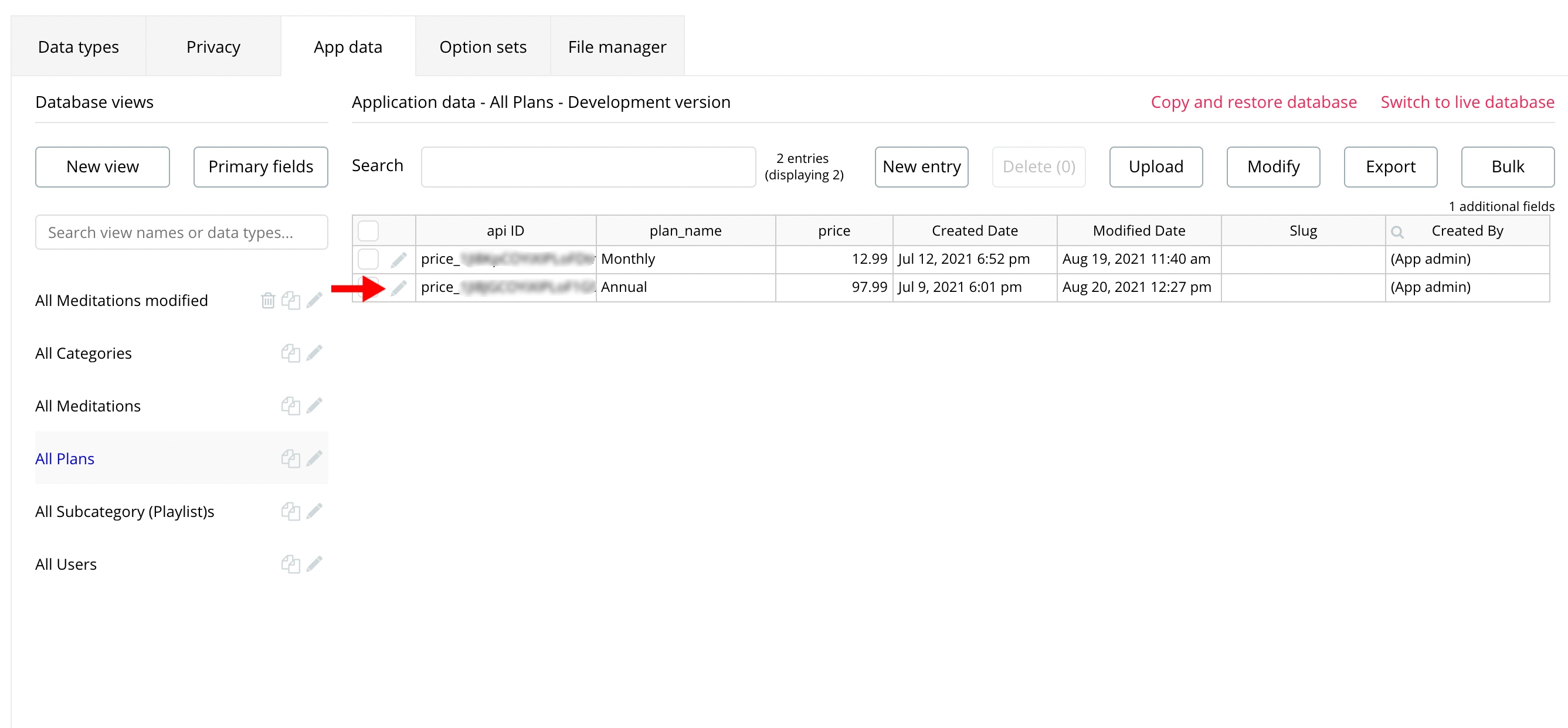This screenshot has height=728, width=1568.
Task: Click the Created By column search icon
Action: [1397, 232]
